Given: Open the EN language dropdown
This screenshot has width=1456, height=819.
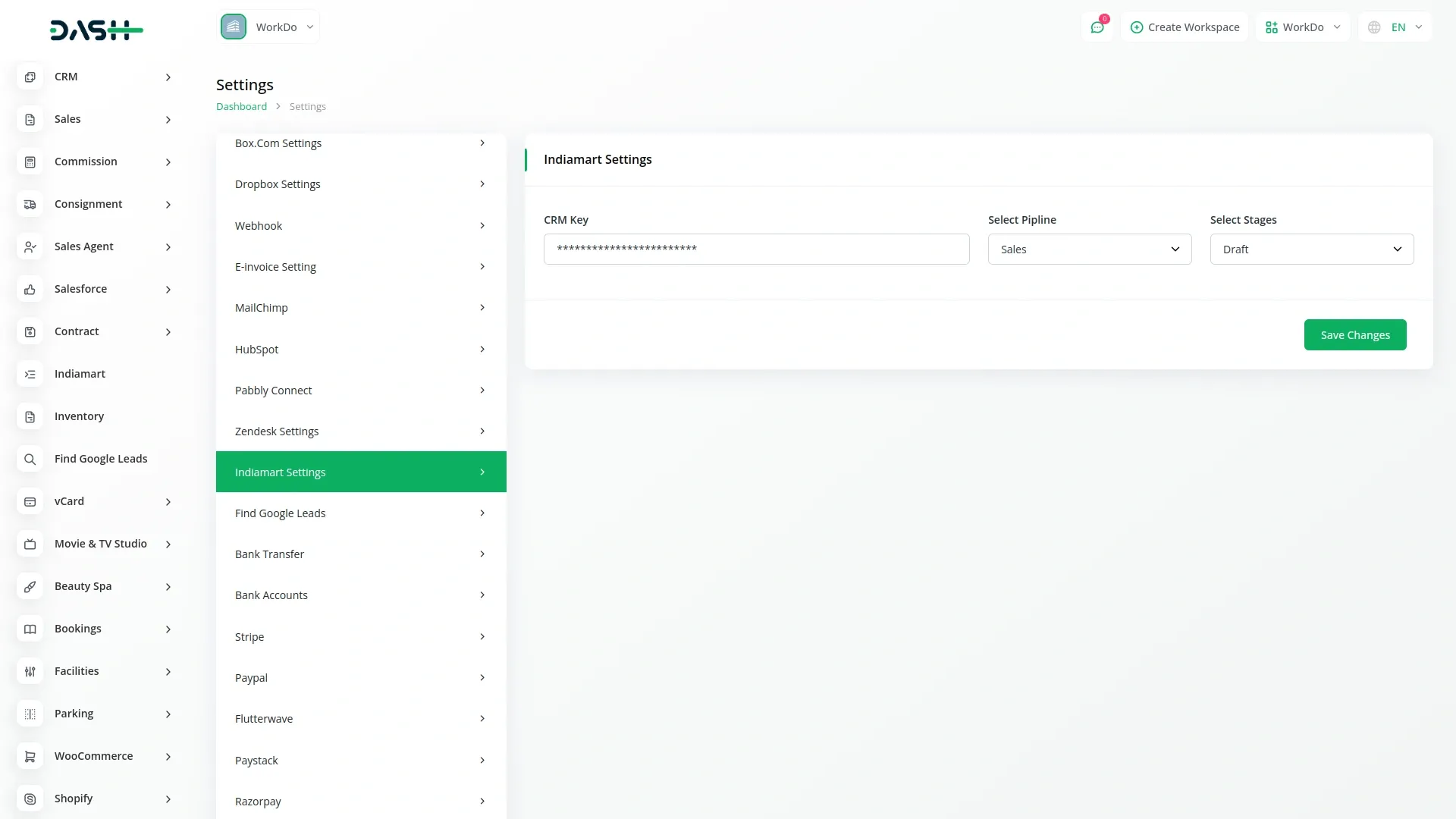Looking at the screenshot, I should tap(1395, 27).
